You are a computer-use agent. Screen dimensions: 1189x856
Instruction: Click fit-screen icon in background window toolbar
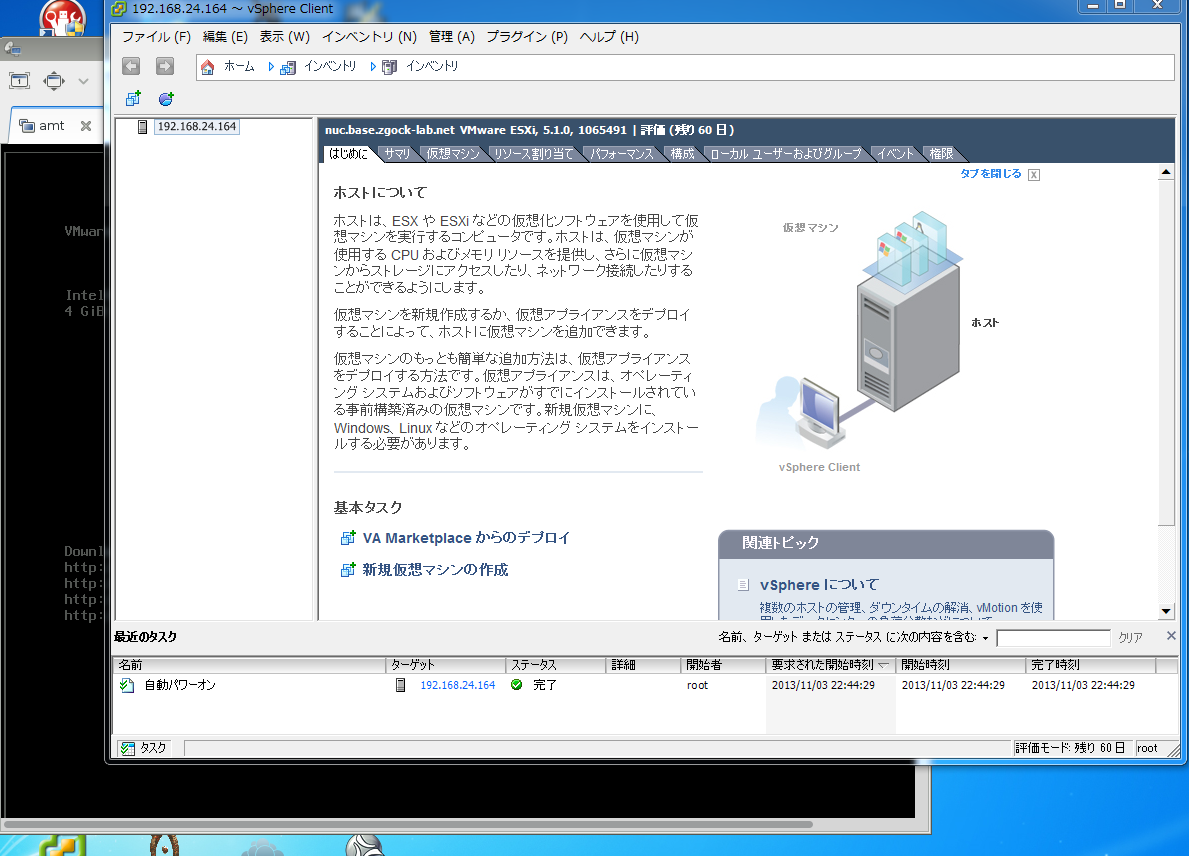click(54, 80)
